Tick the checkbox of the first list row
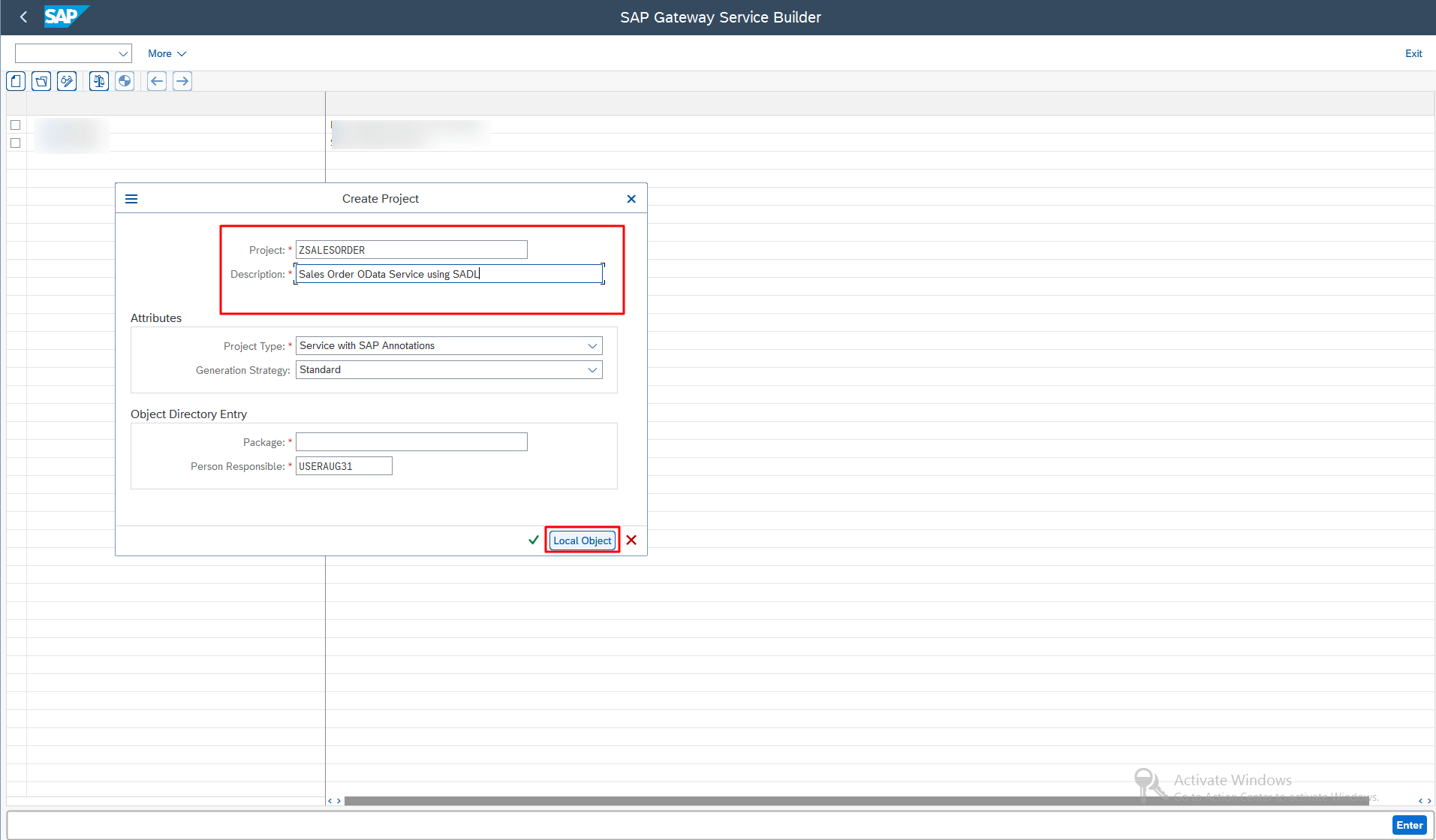This screenshot has height=840, width=1436. [x=15, y=125]
